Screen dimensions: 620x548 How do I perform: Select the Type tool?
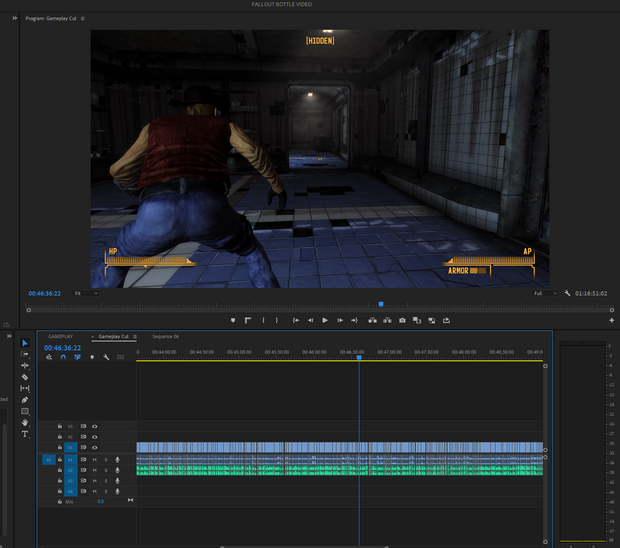25,434
